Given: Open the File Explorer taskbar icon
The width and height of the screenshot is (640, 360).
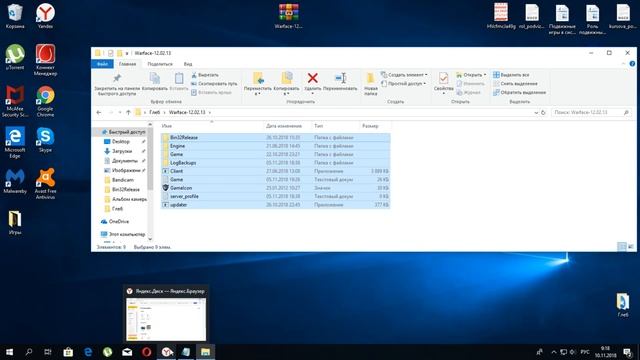Looking at the screenshot, I should [x=205, y=352].
